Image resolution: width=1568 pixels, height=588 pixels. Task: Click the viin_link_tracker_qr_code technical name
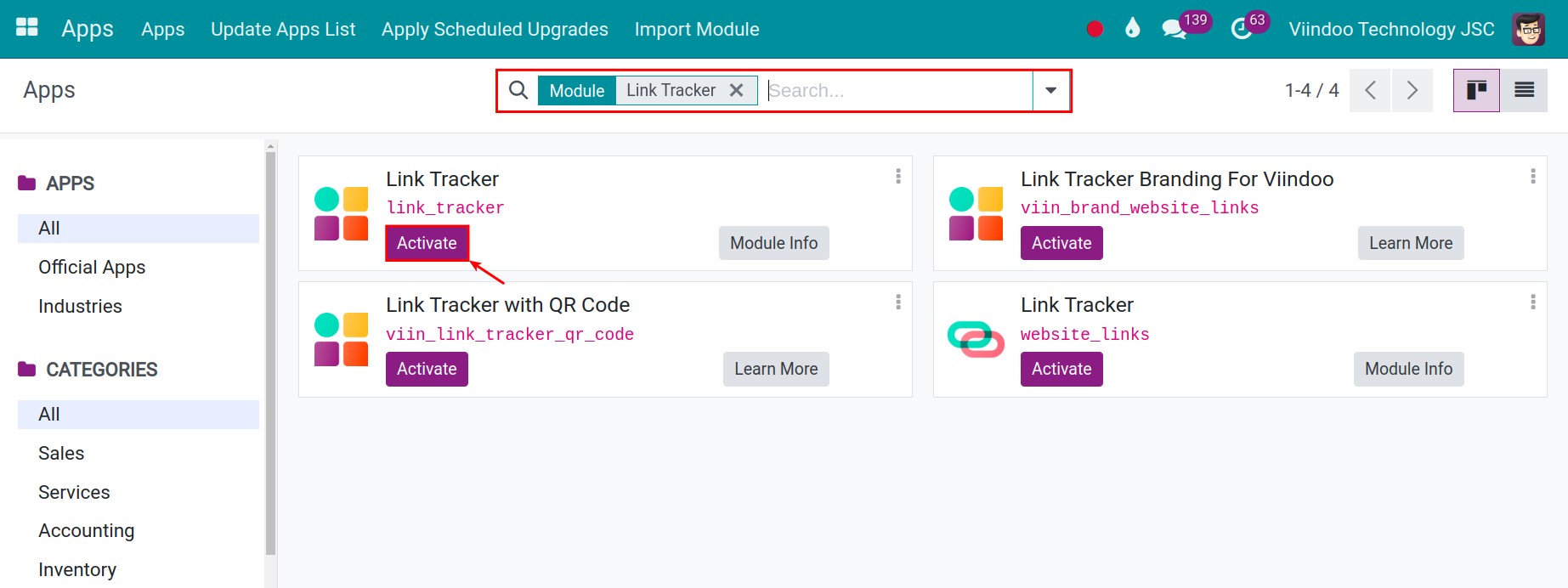pos(510,334)
